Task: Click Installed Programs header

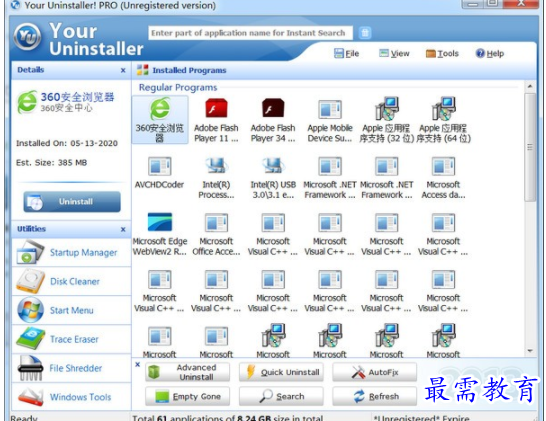Action: coord(189,70)
